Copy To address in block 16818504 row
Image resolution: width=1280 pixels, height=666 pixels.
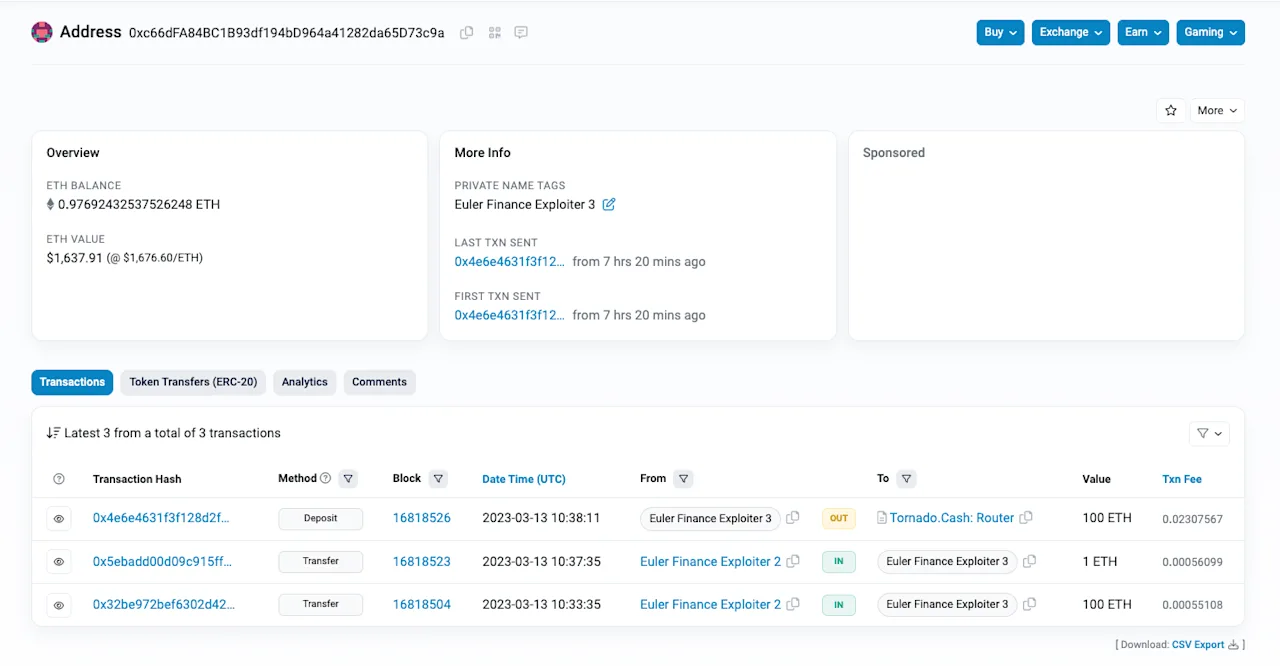tap(1029, 604)
